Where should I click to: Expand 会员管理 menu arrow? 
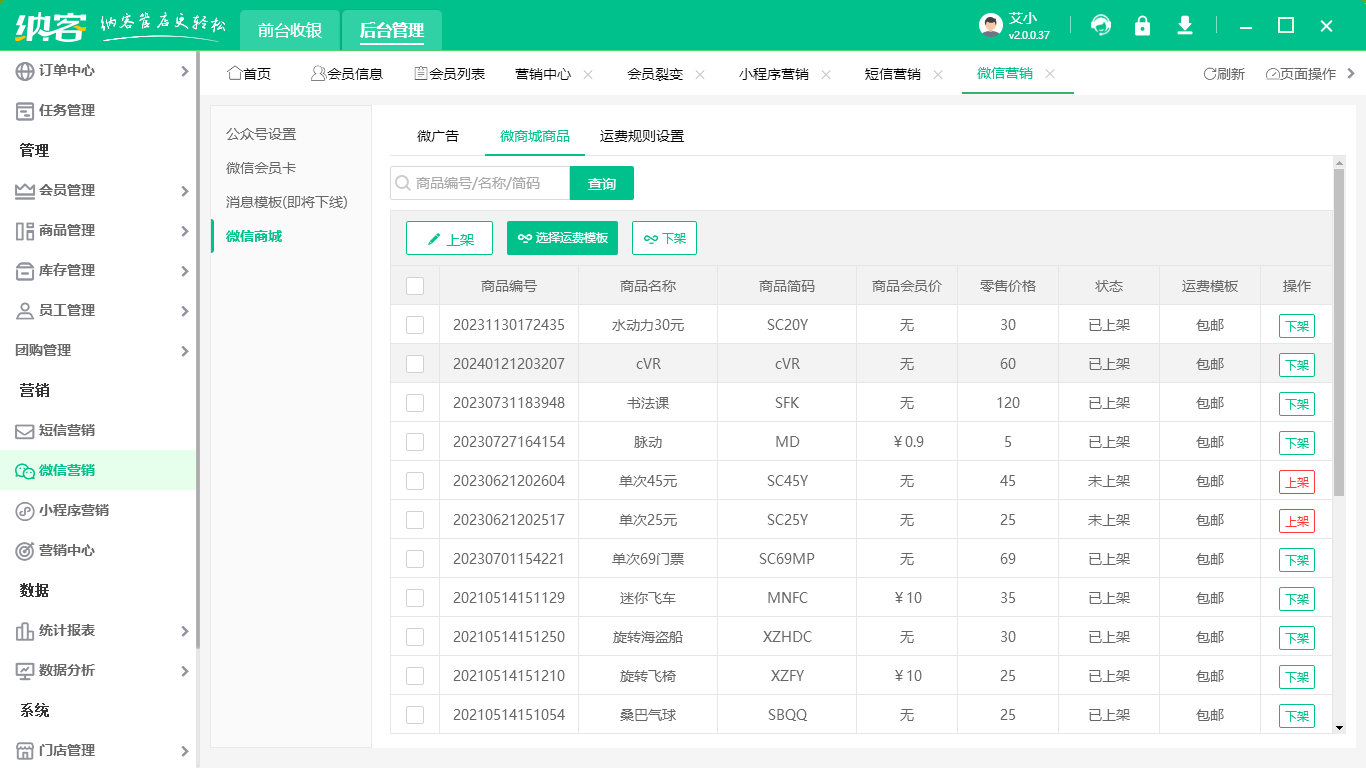point(185,191)
